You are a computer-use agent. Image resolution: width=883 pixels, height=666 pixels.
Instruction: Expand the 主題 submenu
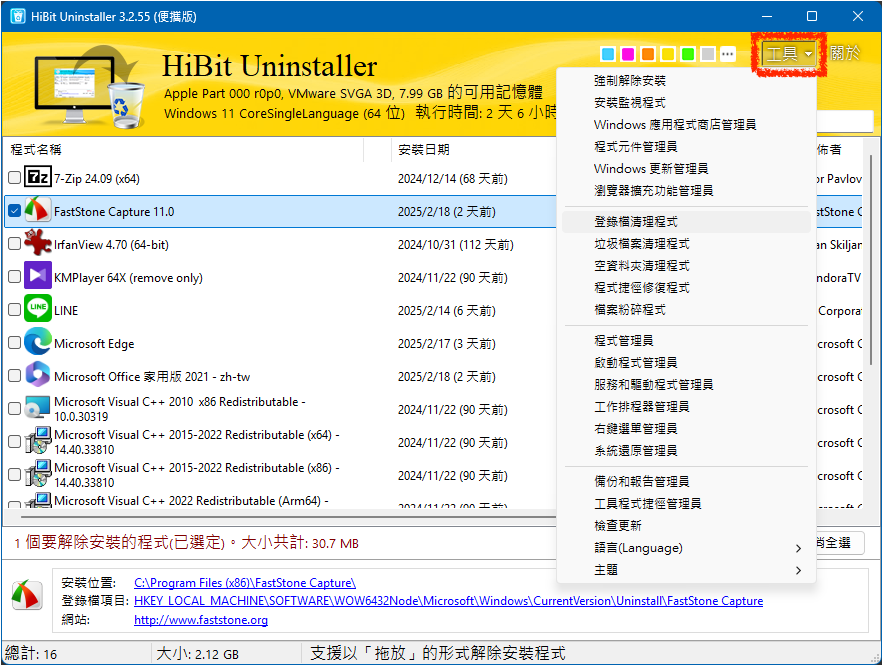[x=686, y=570]
